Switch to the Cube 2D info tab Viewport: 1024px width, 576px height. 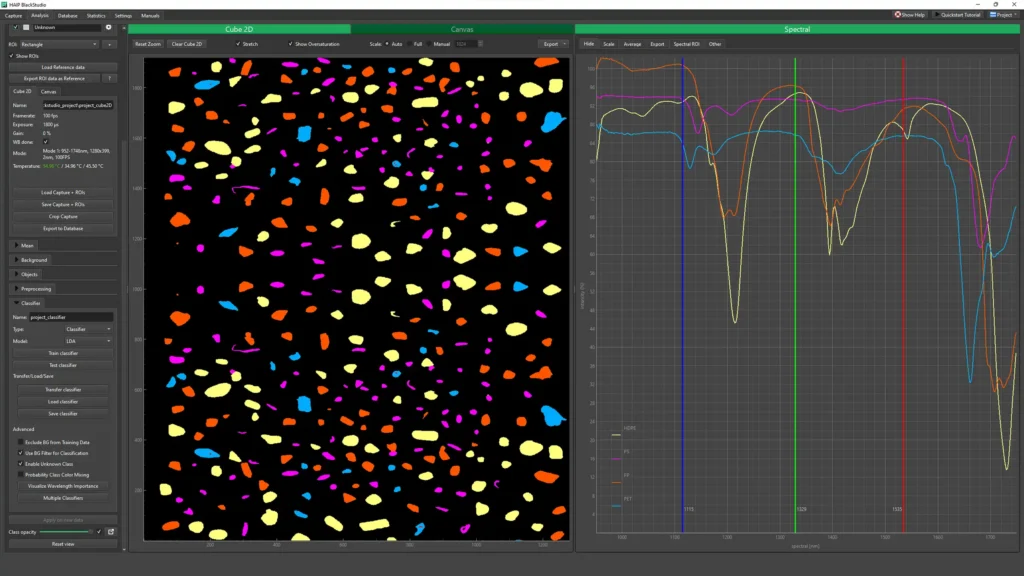(x=22, y=91)
